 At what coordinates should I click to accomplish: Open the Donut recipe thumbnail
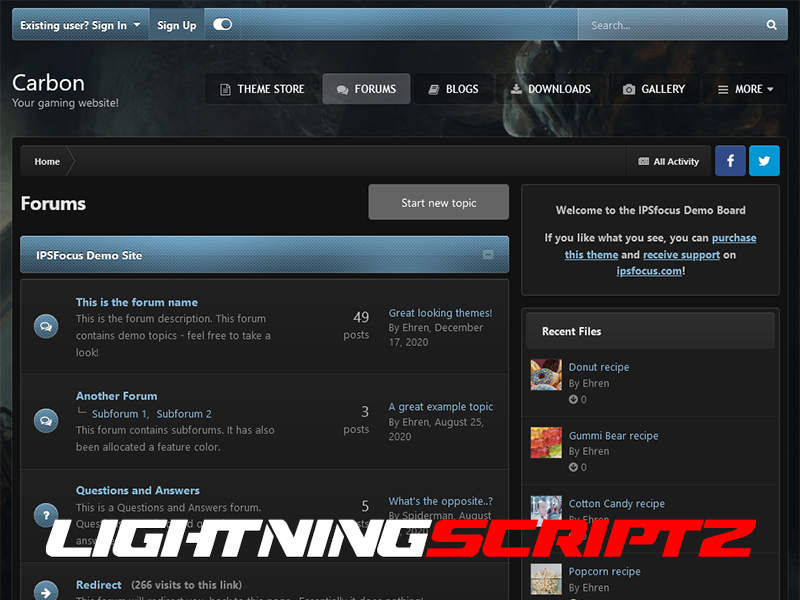coord(546,375)
